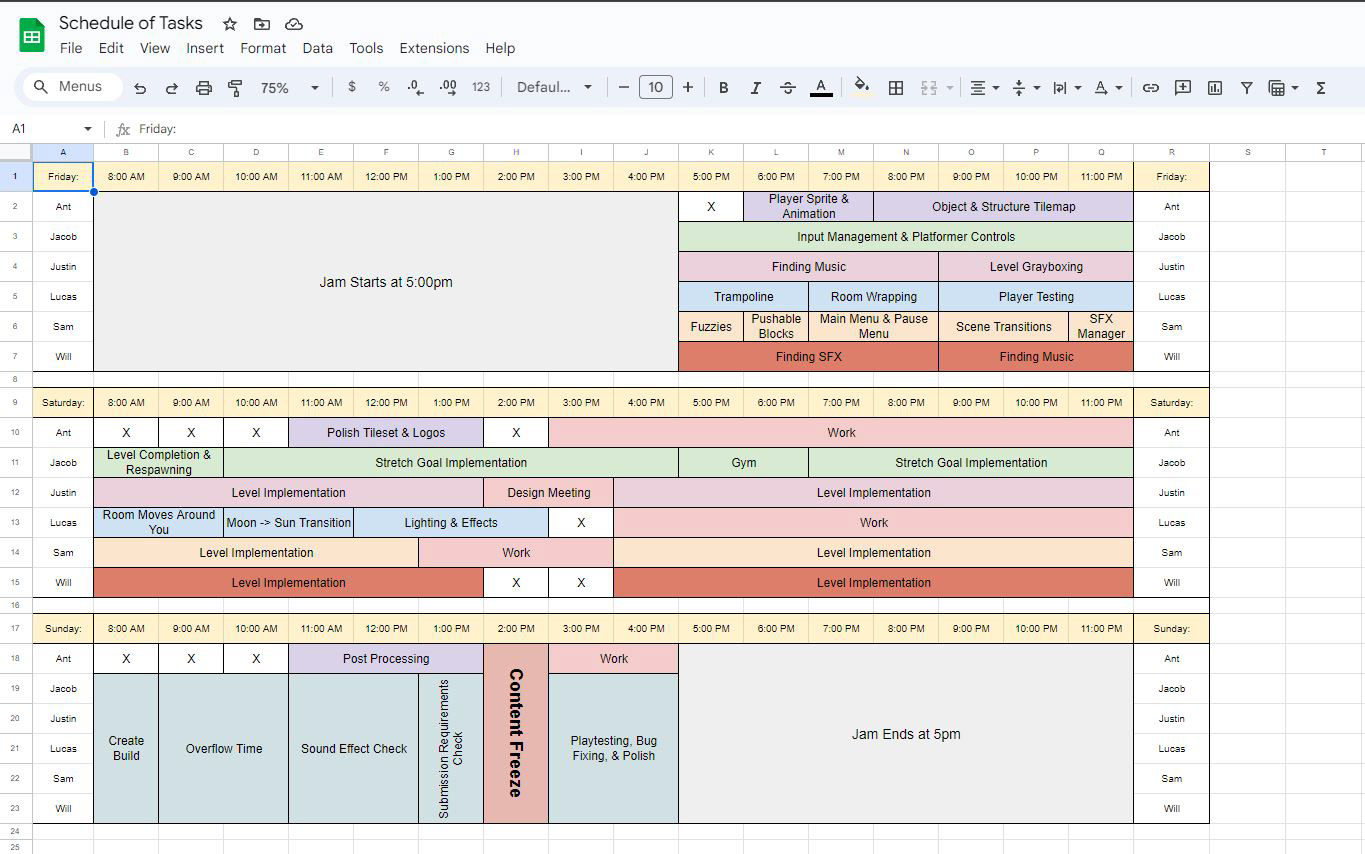Open the Edit menu

[111, 48]
